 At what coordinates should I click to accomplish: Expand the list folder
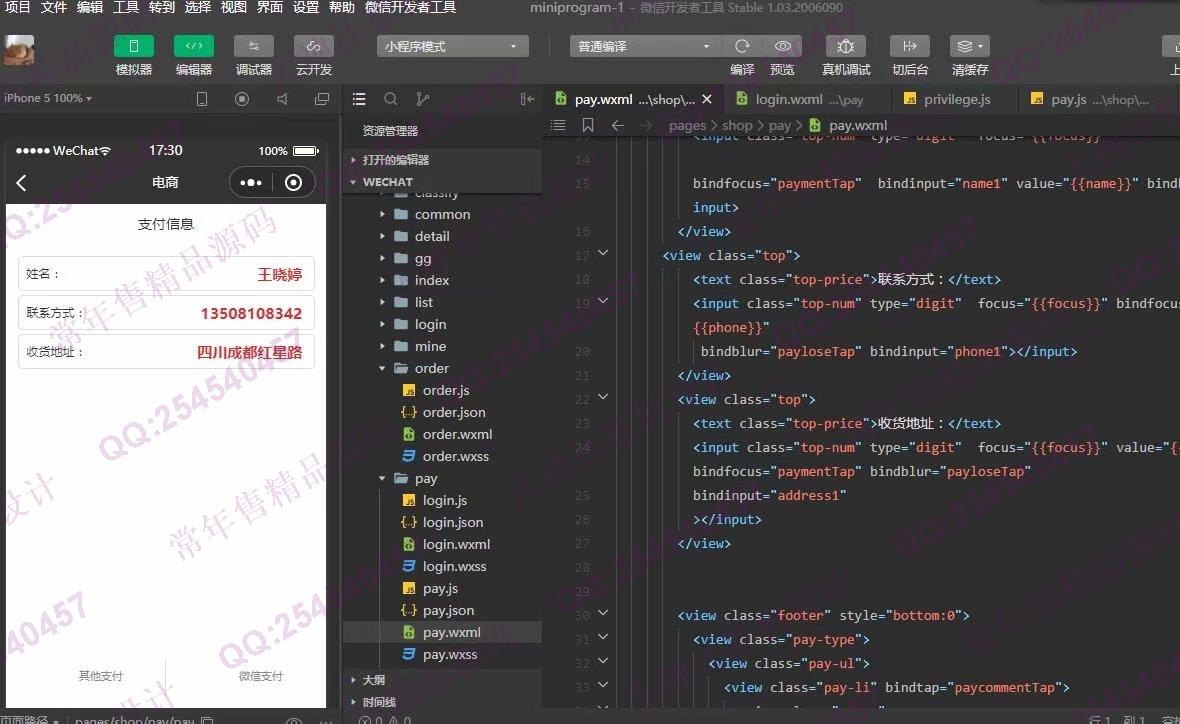pyautogui.click(x=442, y=303)
